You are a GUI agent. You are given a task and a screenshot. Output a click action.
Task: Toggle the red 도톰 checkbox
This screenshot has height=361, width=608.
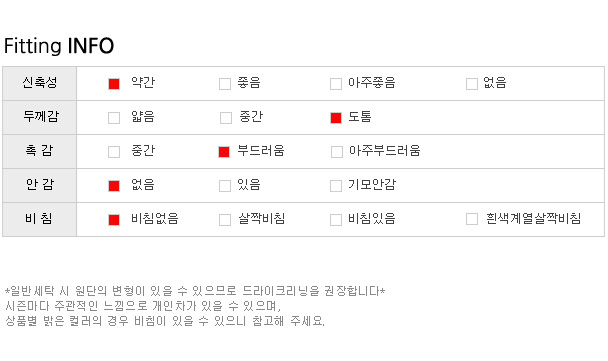tap(336, 118)
